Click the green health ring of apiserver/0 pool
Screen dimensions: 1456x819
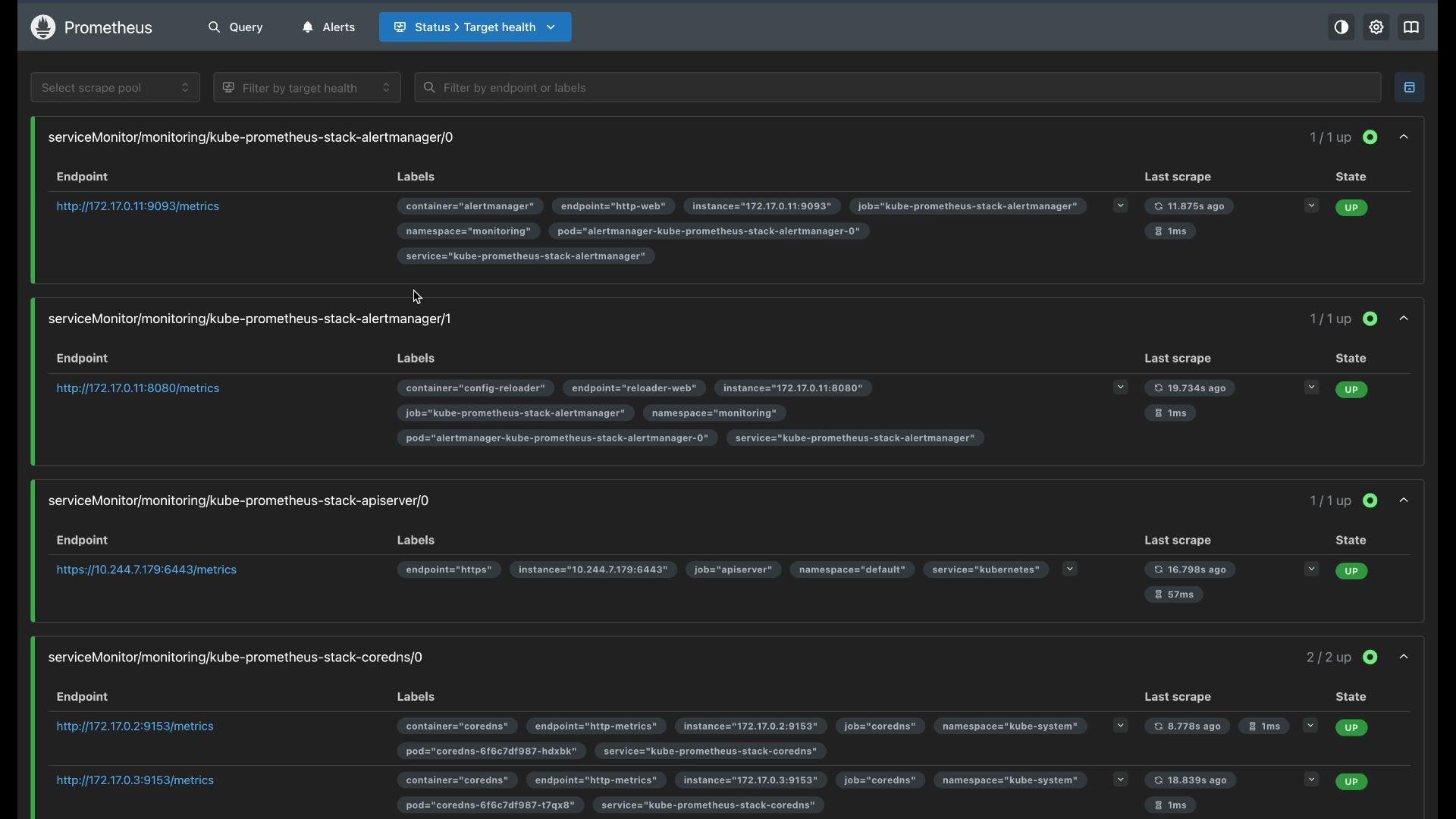[1370, 501]
